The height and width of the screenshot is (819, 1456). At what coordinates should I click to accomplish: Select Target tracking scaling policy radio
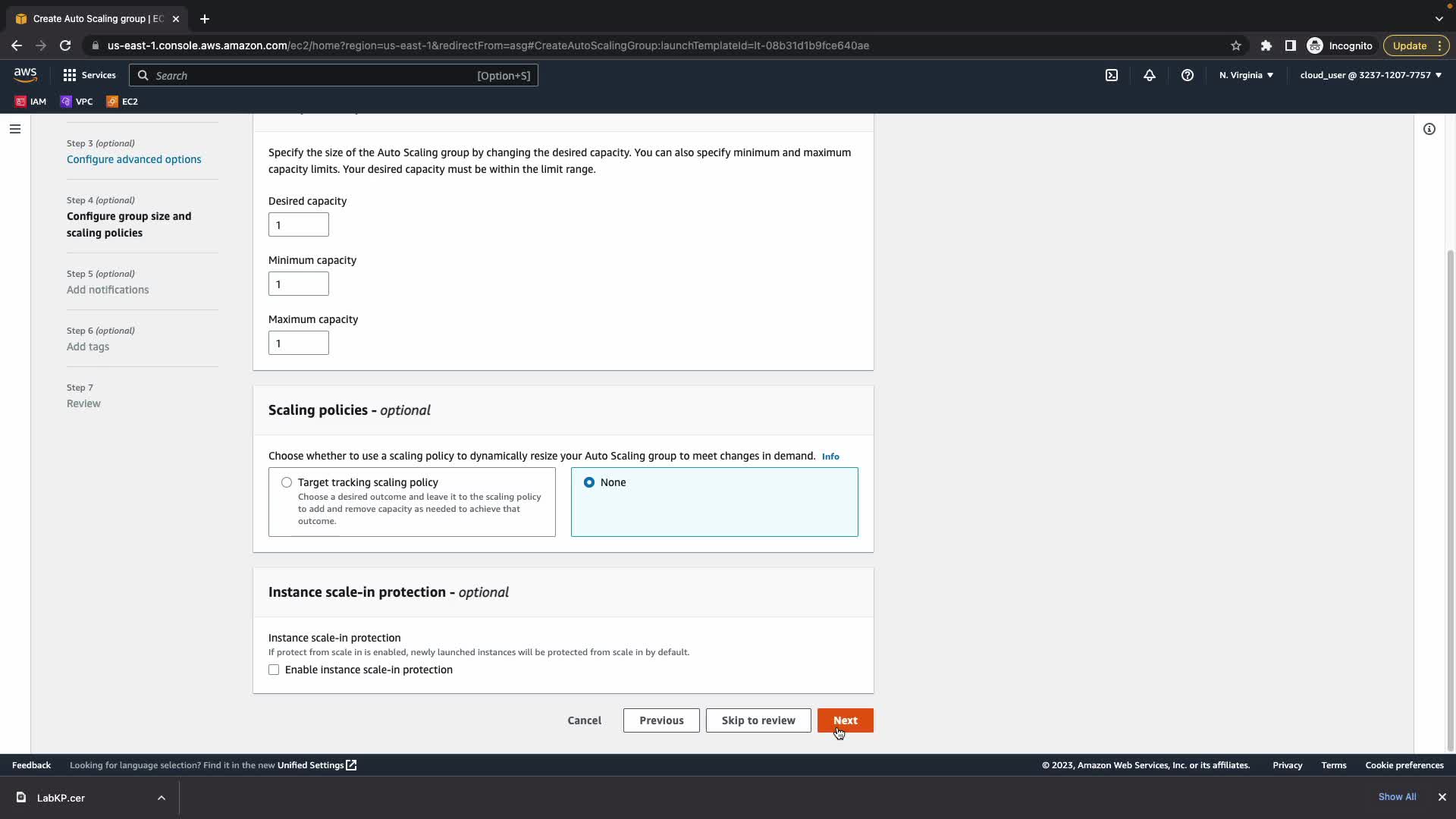pos(287,482)
